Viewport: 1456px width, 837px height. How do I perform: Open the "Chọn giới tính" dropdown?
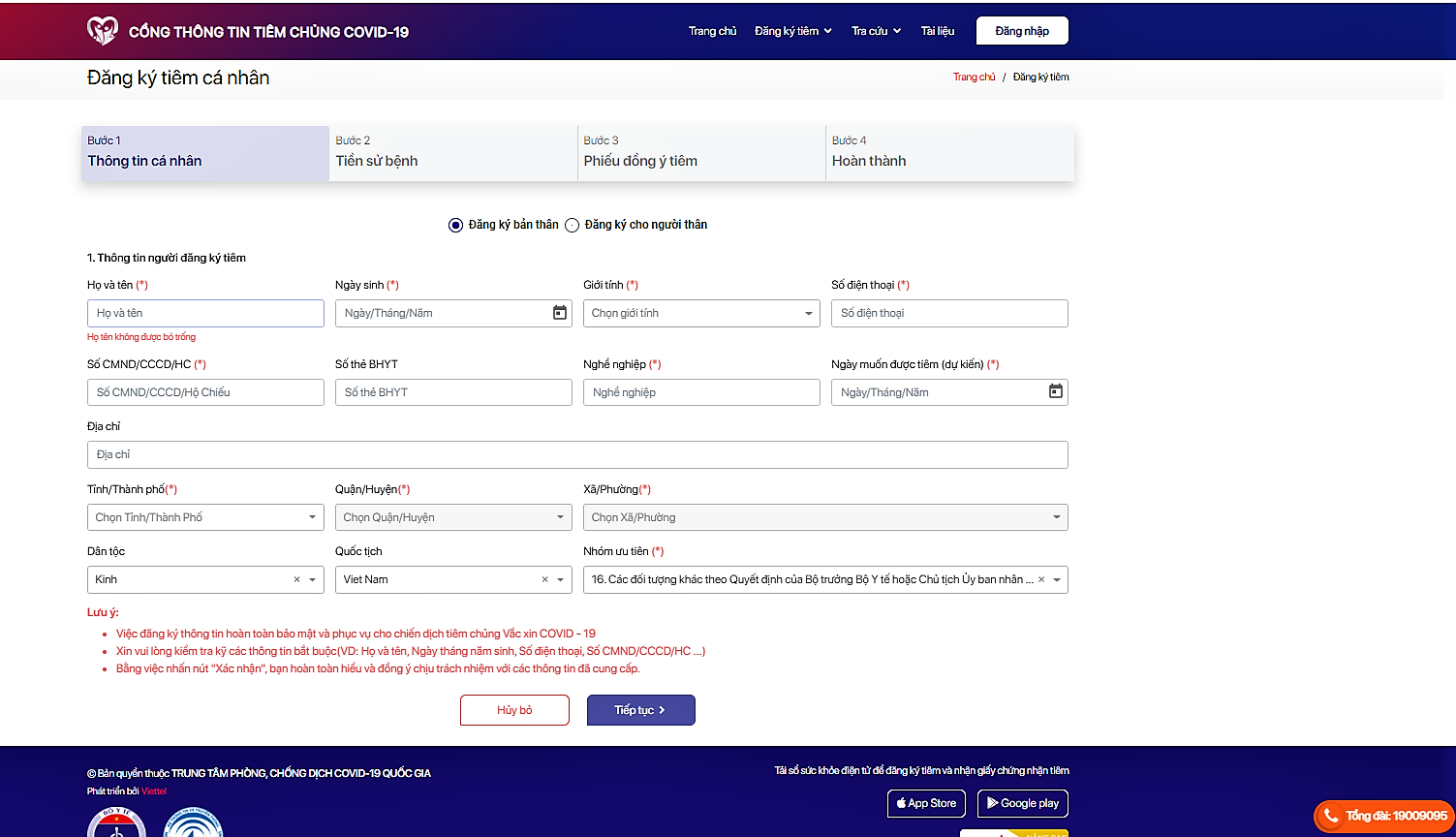701,313
